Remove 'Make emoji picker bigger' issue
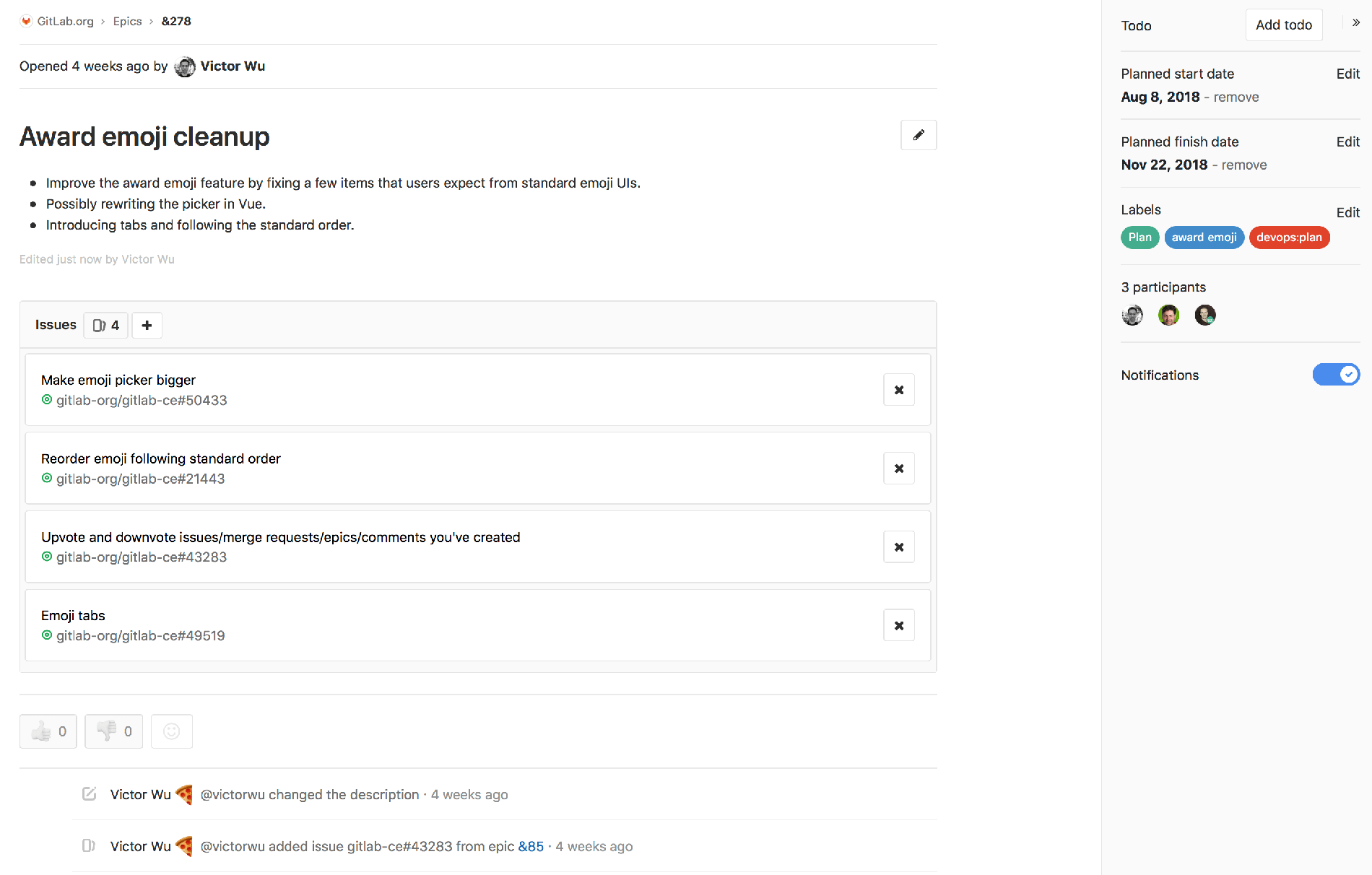Image resolution: width=1372 pixels, height=875 pixels. pyautogui.click(x=899, y=390)
